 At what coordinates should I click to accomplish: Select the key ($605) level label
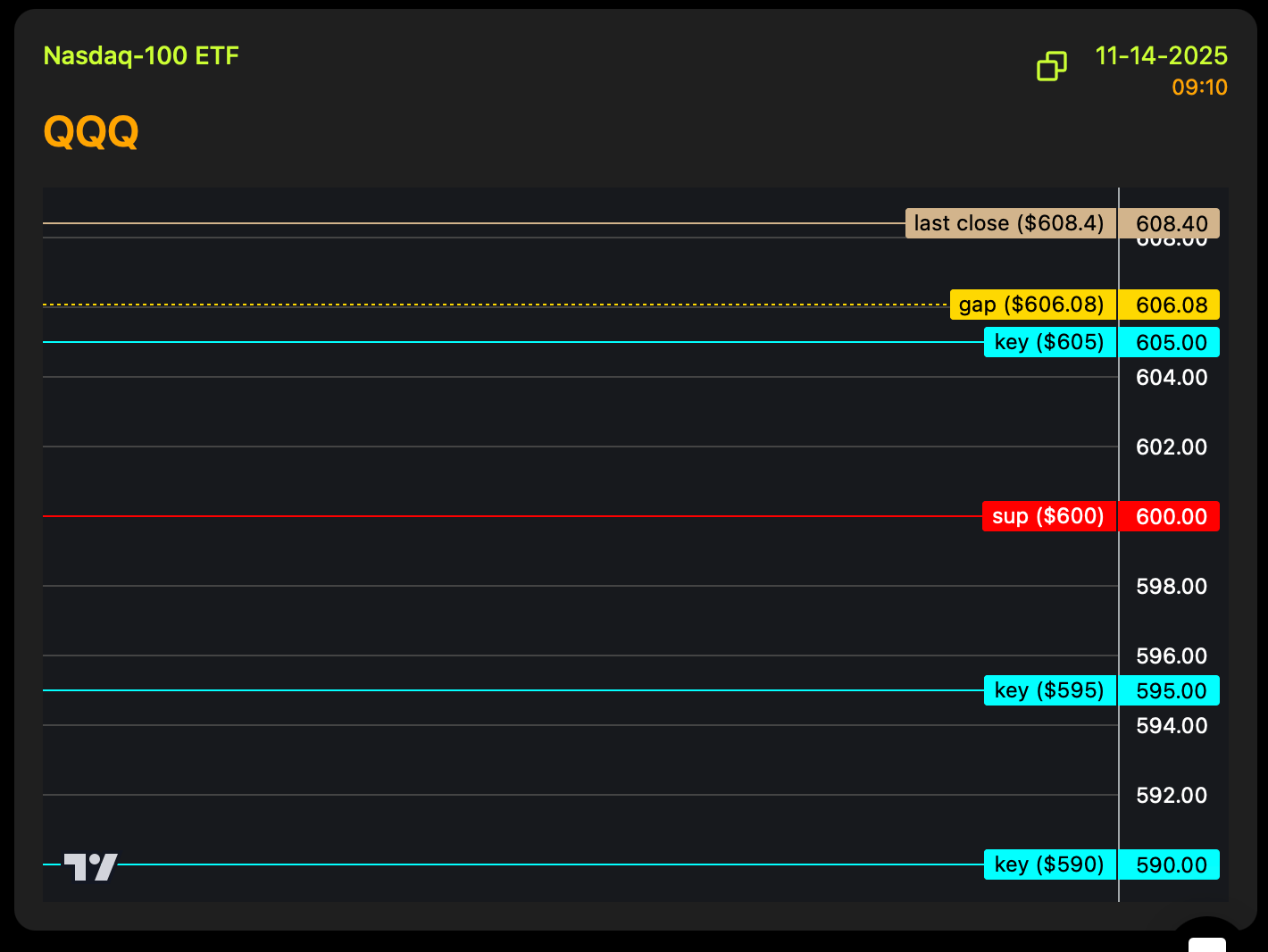coord(1049,342)
